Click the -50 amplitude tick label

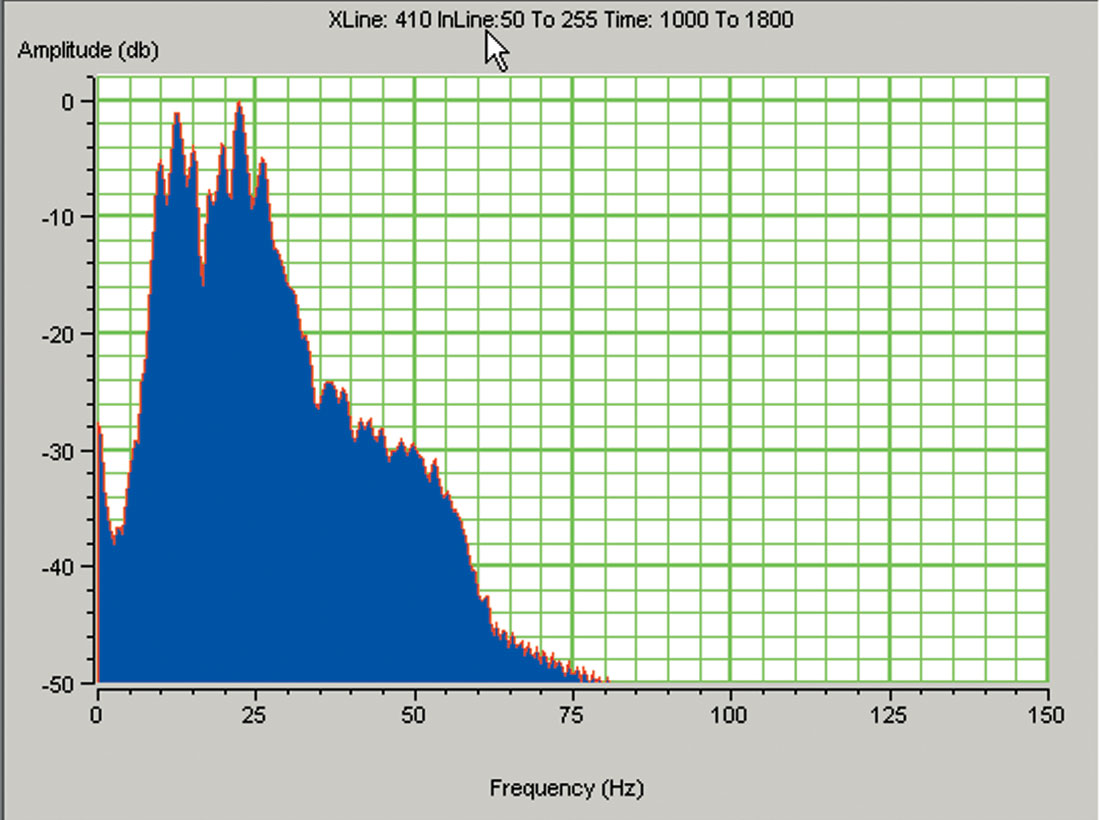[58, 685]
